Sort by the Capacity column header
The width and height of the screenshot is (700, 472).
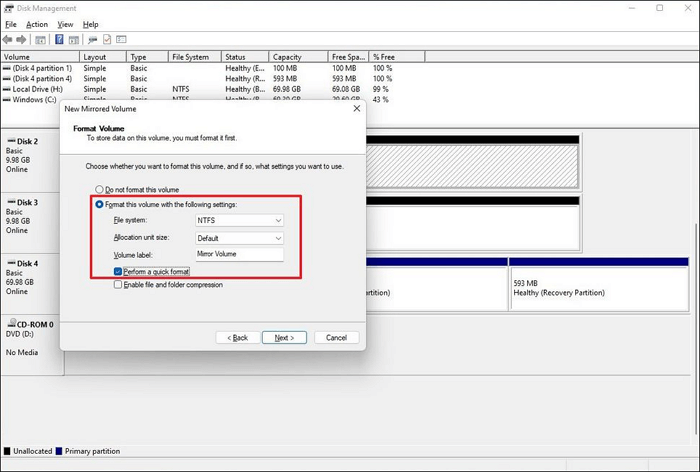(x=298, y=57)
